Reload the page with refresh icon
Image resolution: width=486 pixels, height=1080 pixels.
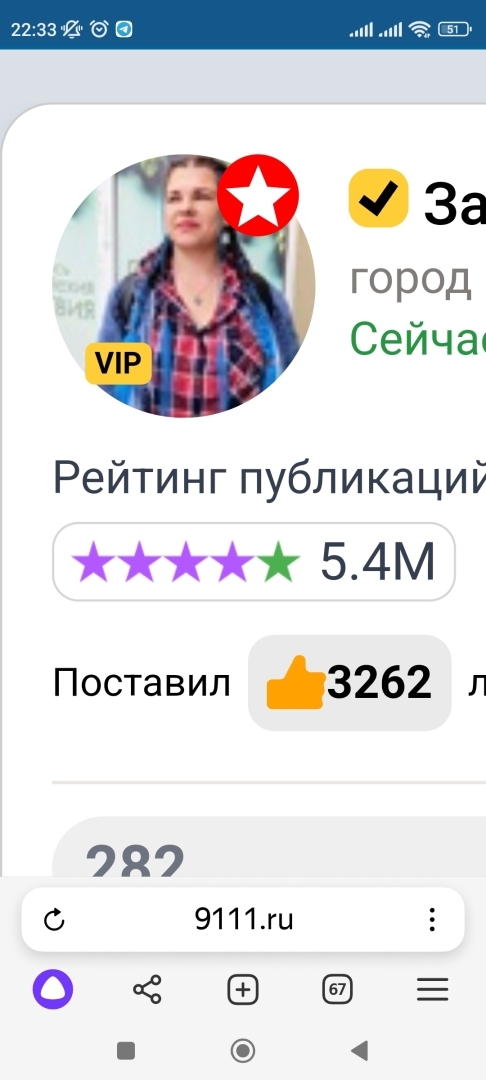(x=54, y=920)
